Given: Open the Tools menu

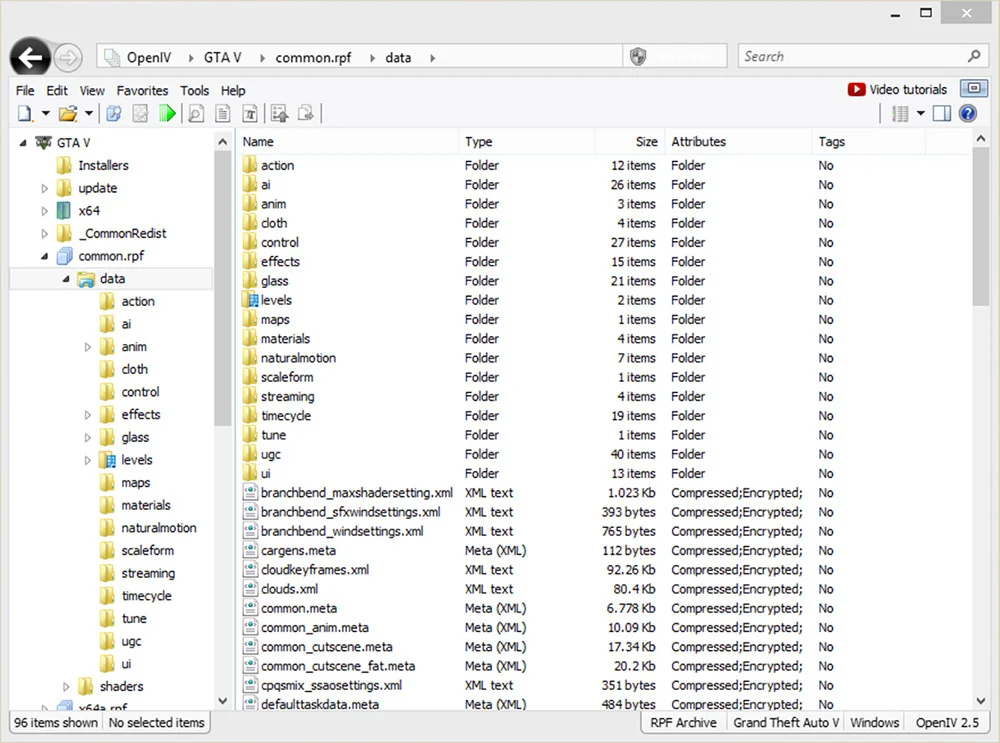Looking at the screenshot, I should 194,90.
